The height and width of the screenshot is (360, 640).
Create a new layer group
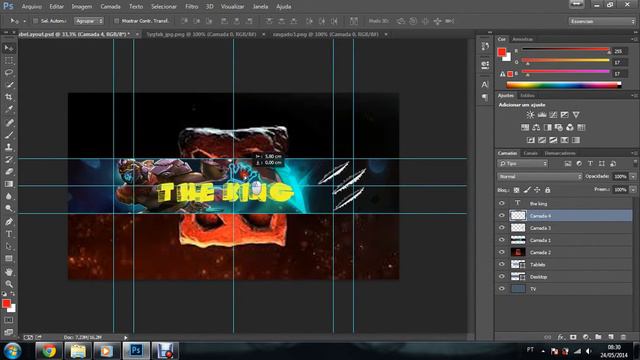point(598,337)
